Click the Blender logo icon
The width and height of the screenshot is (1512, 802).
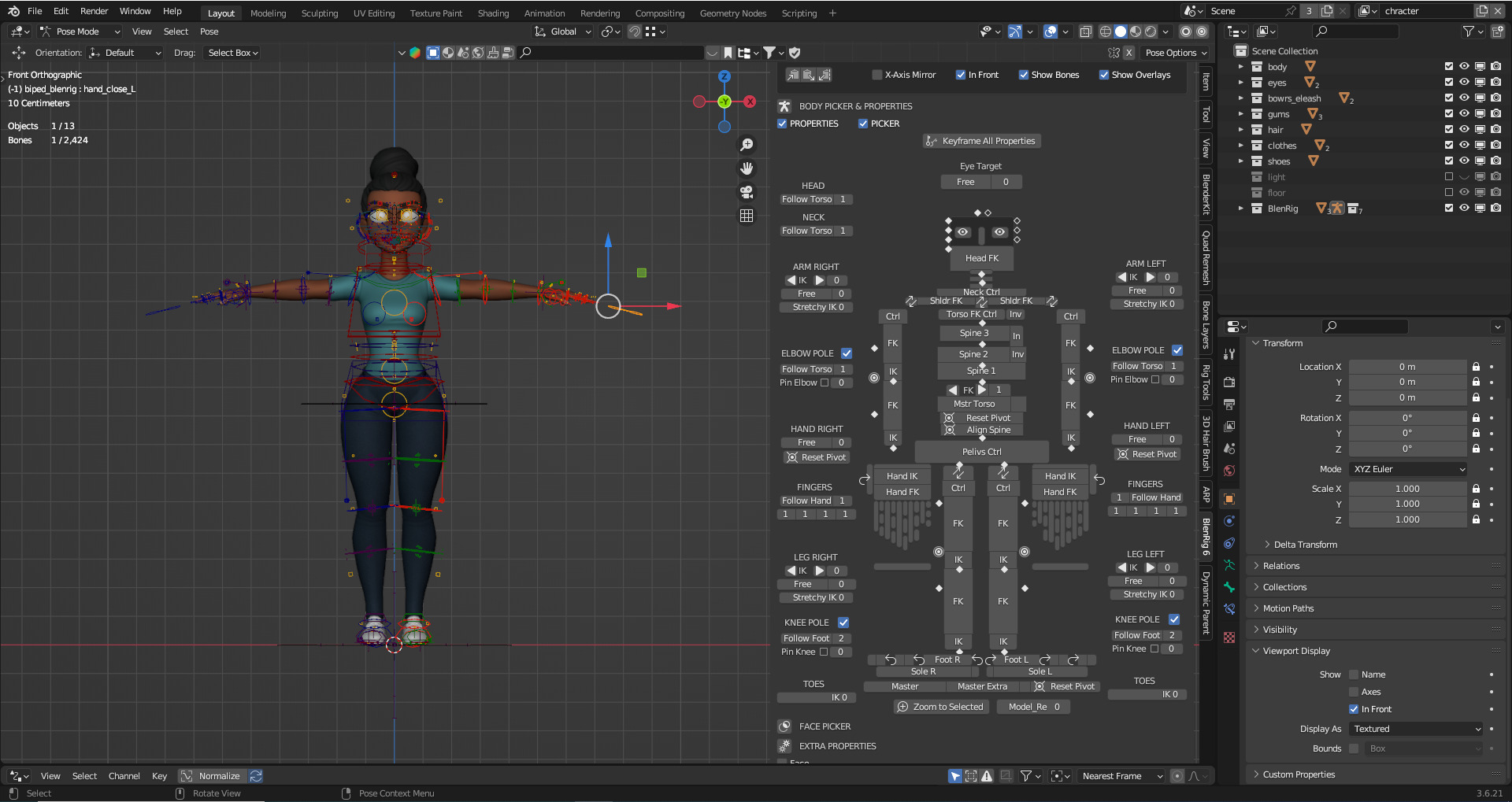(x=13, y=11)
